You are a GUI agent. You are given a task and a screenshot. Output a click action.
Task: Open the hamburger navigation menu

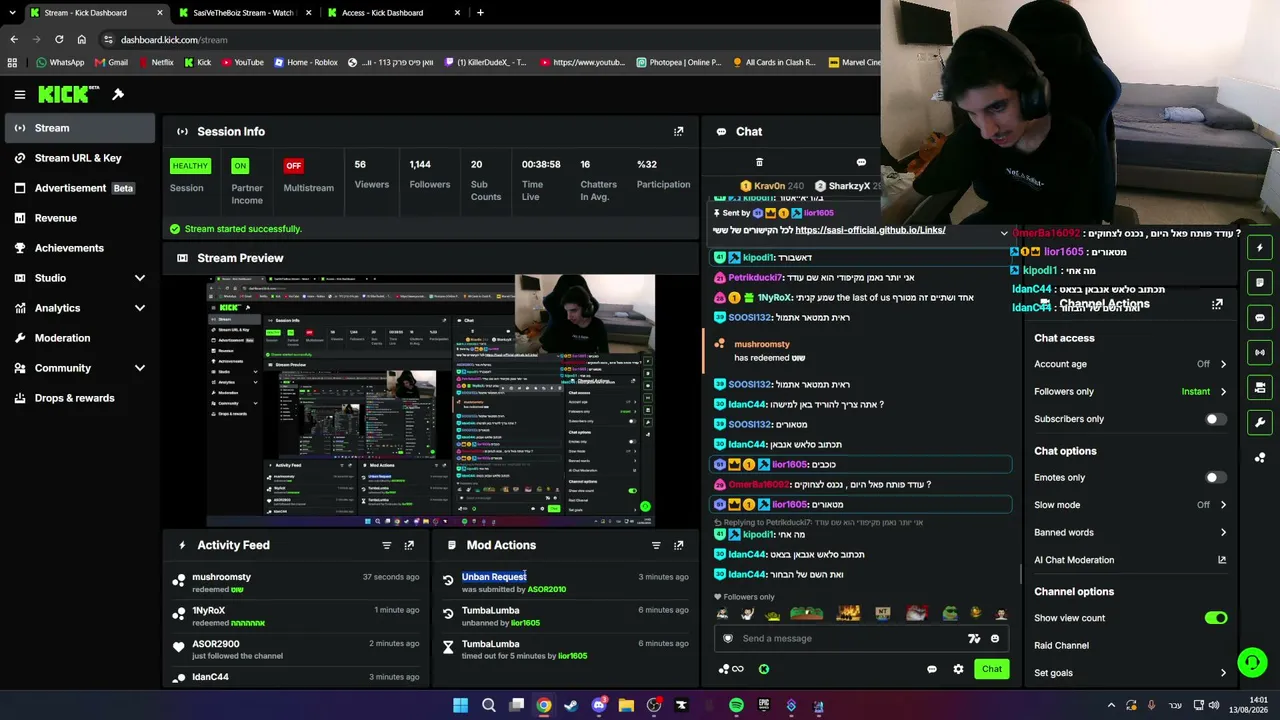click(x=19, y=94)
